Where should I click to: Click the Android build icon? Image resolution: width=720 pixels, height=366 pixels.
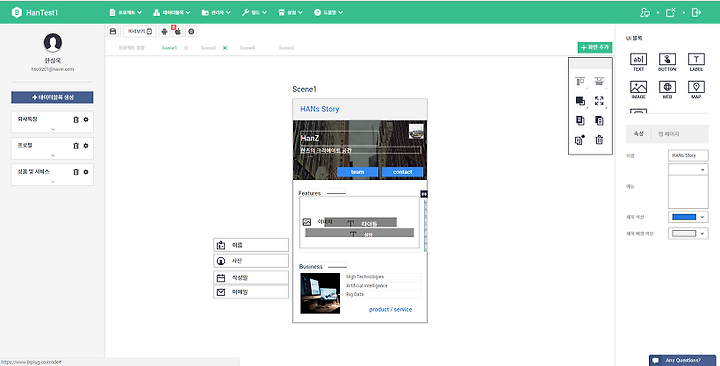(x=164, y=32)
